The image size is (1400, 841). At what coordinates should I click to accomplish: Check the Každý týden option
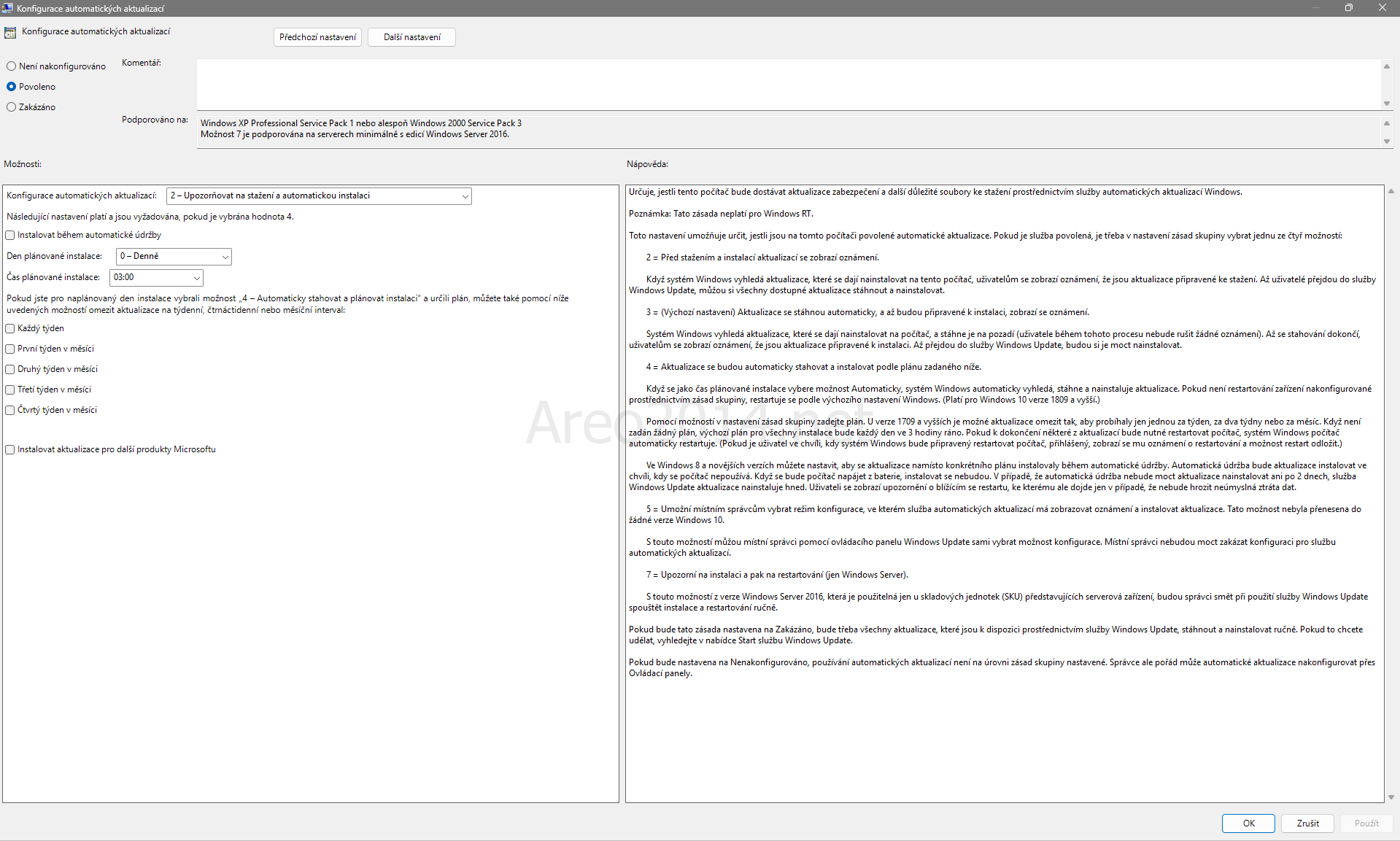(10, 328)
